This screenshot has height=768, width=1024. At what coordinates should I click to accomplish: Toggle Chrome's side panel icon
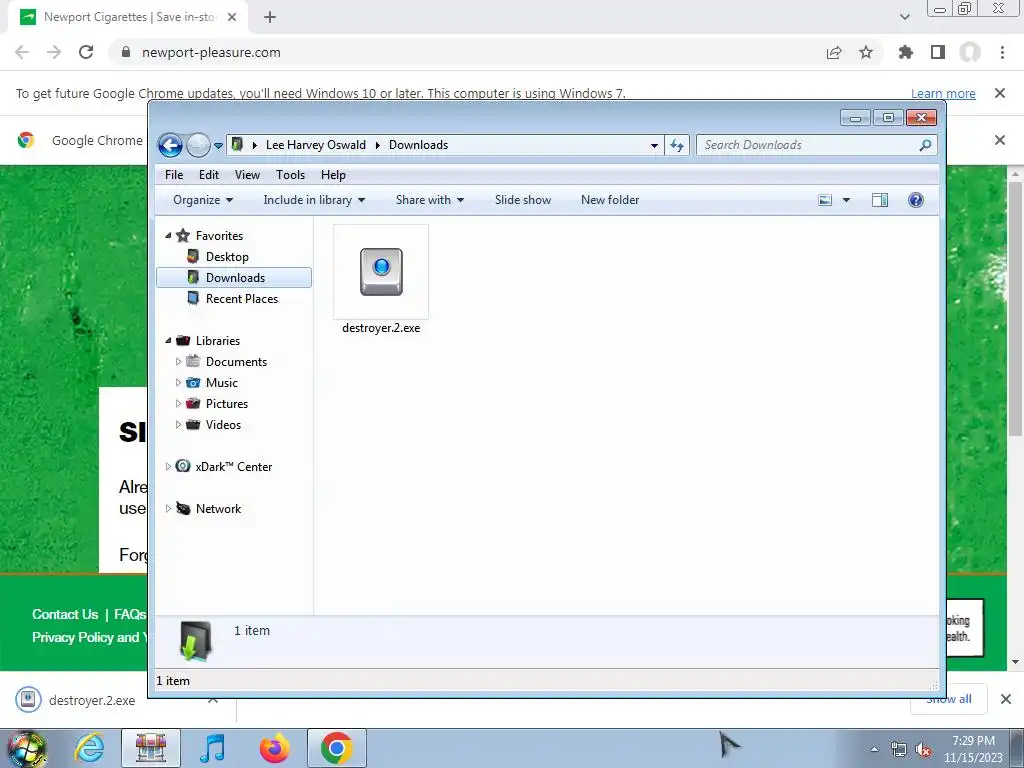pos(938,52)
